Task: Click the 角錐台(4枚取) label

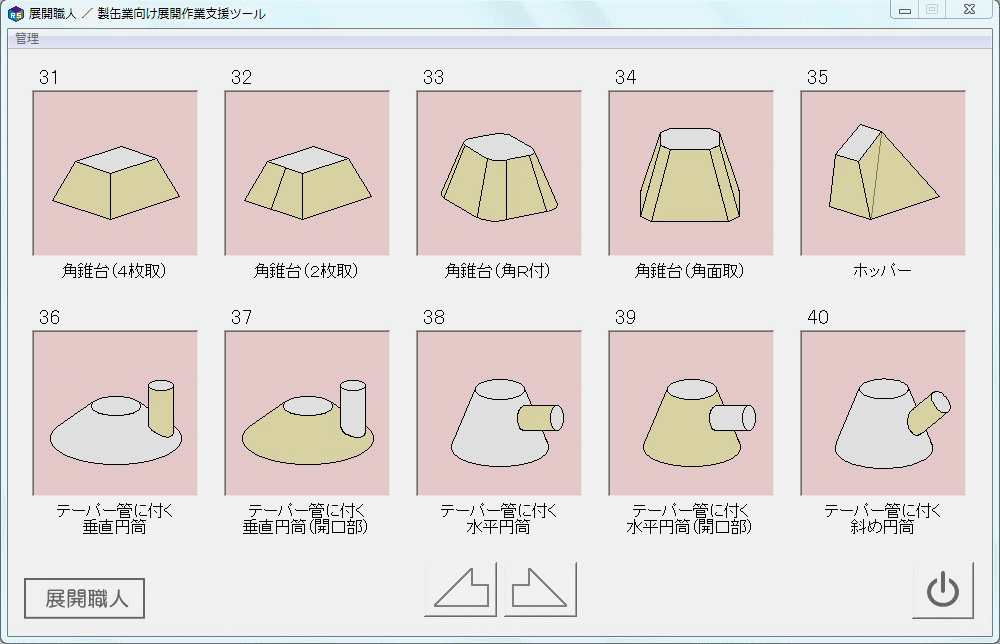Action: click(114, 271)
